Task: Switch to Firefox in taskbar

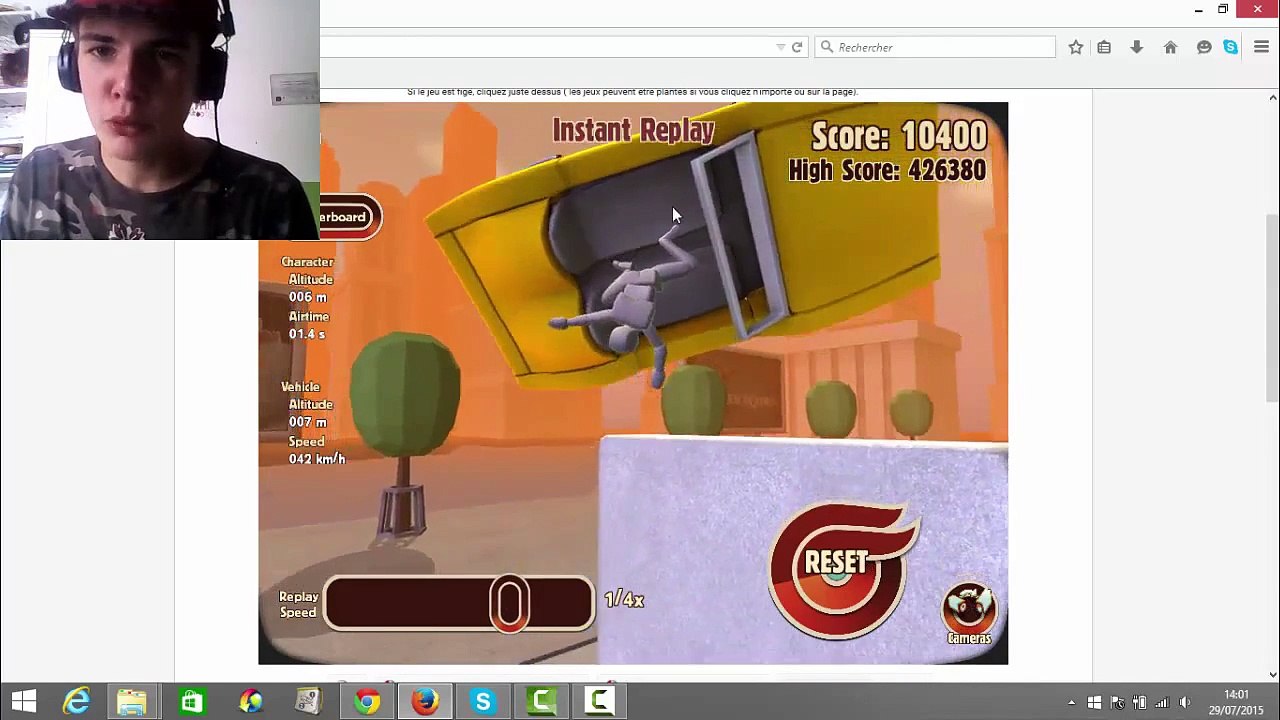Action: pyautogui.click(x=425, y=702)
